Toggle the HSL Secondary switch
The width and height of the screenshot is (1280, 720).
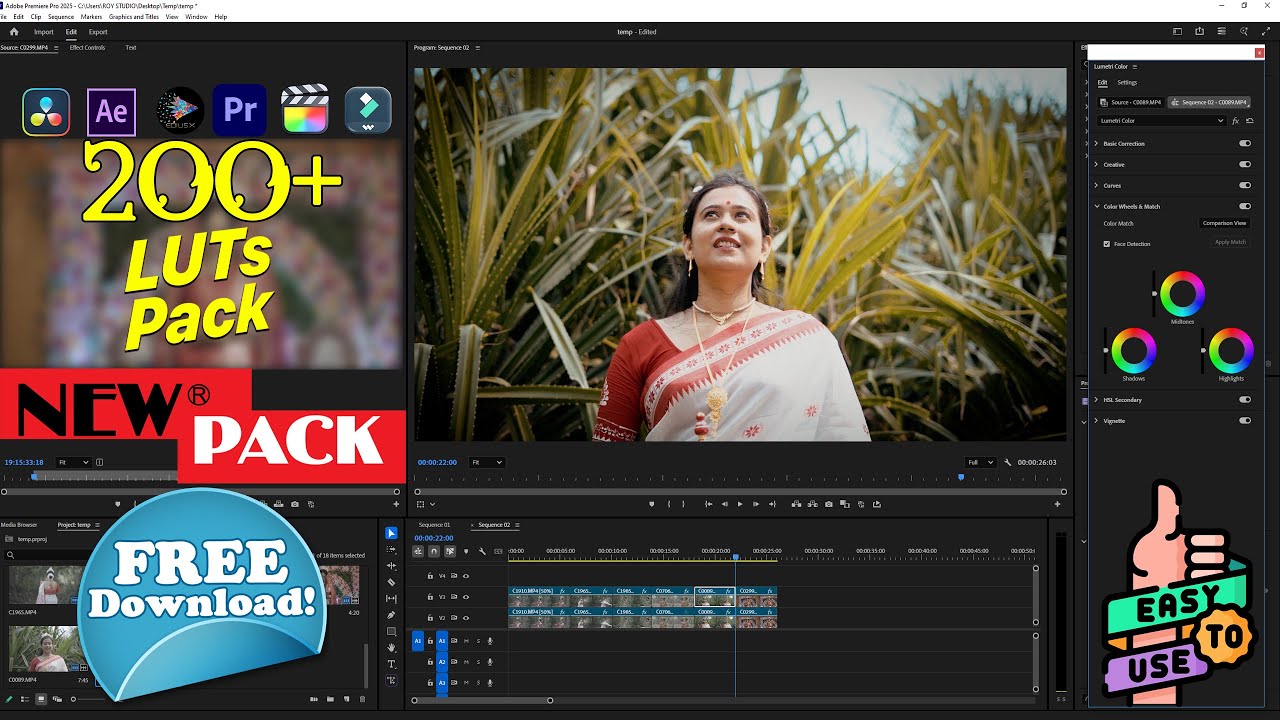coord(1245,399)
